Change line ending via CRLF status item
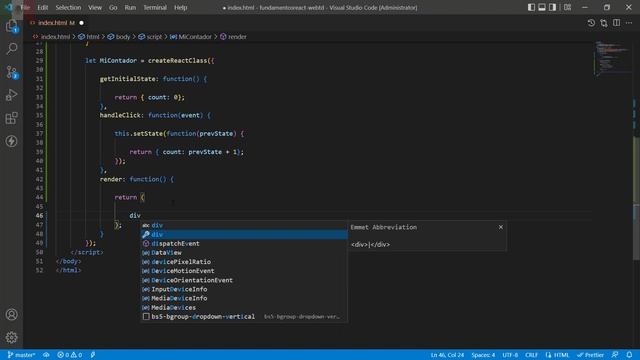The width and height of the screenshot is (640, 360). tap(531, 355)
